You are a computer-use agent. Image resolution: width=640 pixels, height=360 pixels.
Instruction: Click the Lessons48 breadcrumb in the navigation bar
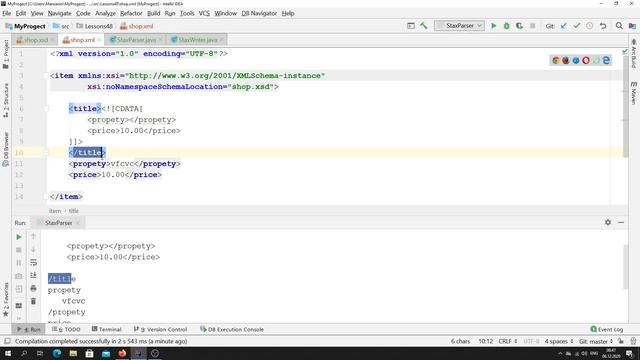coord(94,26)
